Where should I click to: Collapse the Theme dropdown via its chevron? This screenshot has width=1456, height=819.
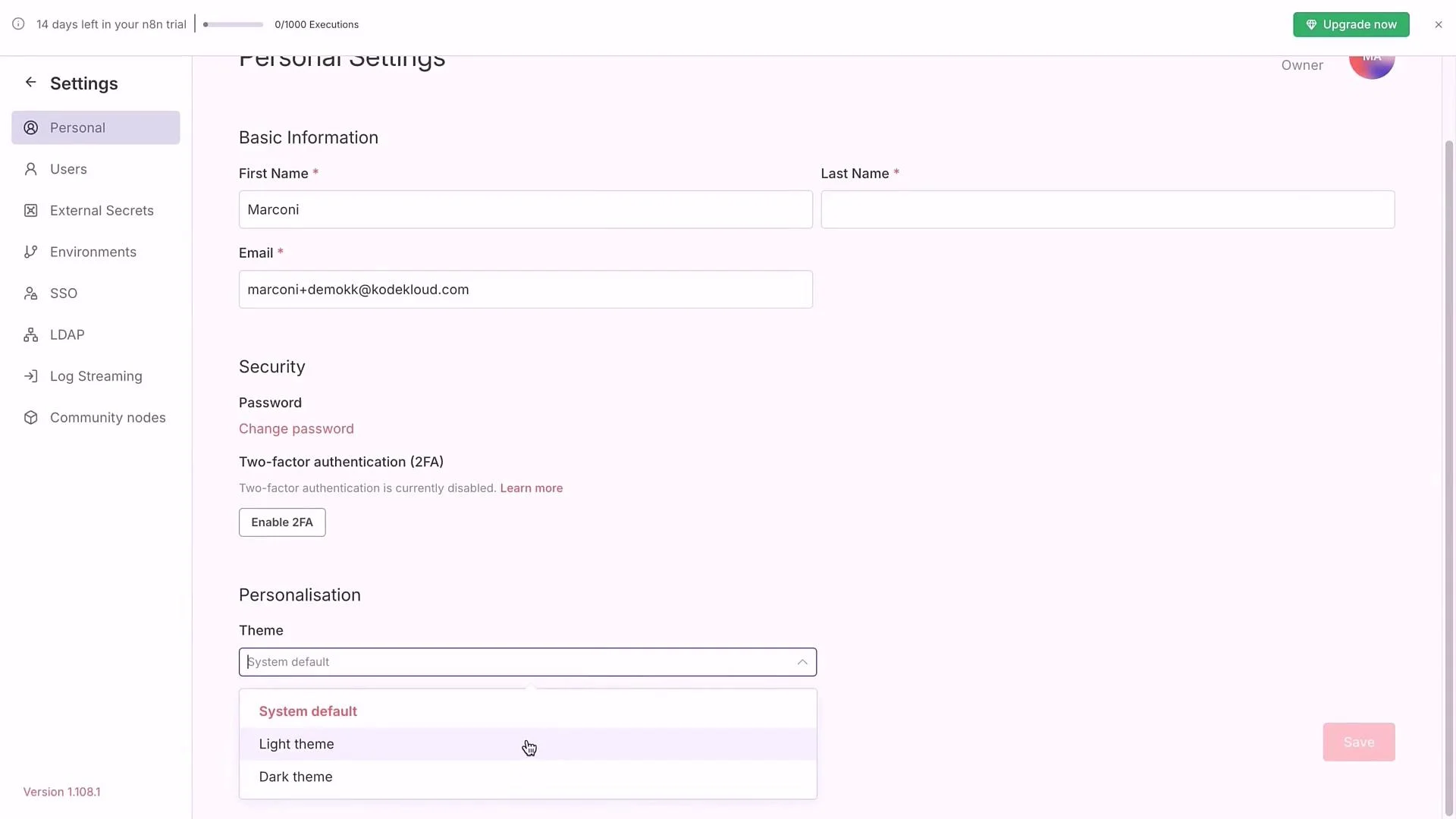click(802, 662)
